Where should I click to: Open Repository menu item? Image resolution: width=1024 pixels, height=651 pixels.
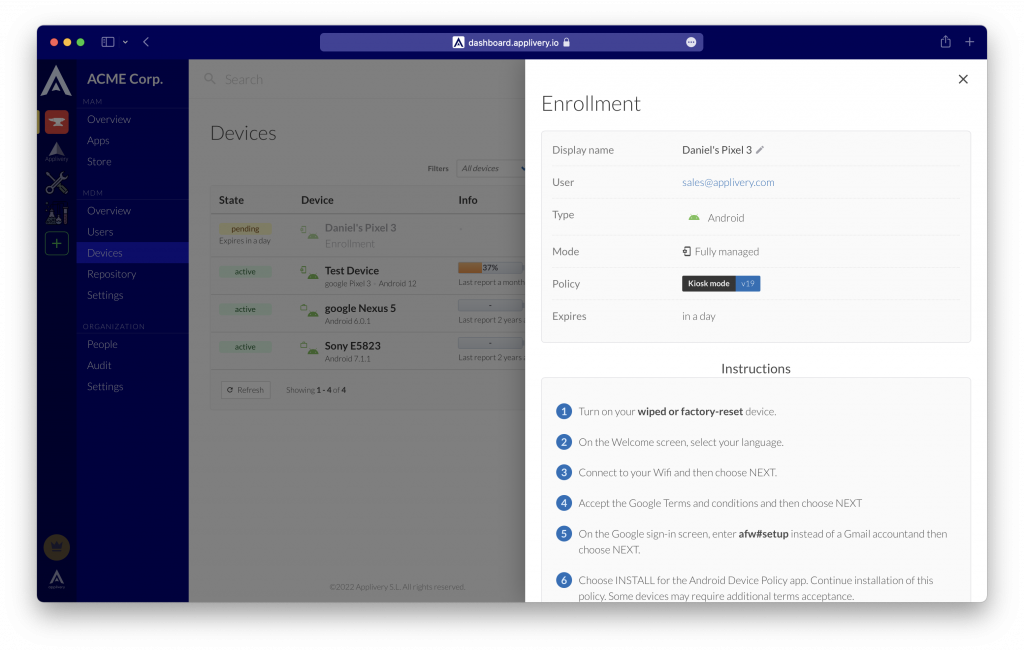coord(112,274)
